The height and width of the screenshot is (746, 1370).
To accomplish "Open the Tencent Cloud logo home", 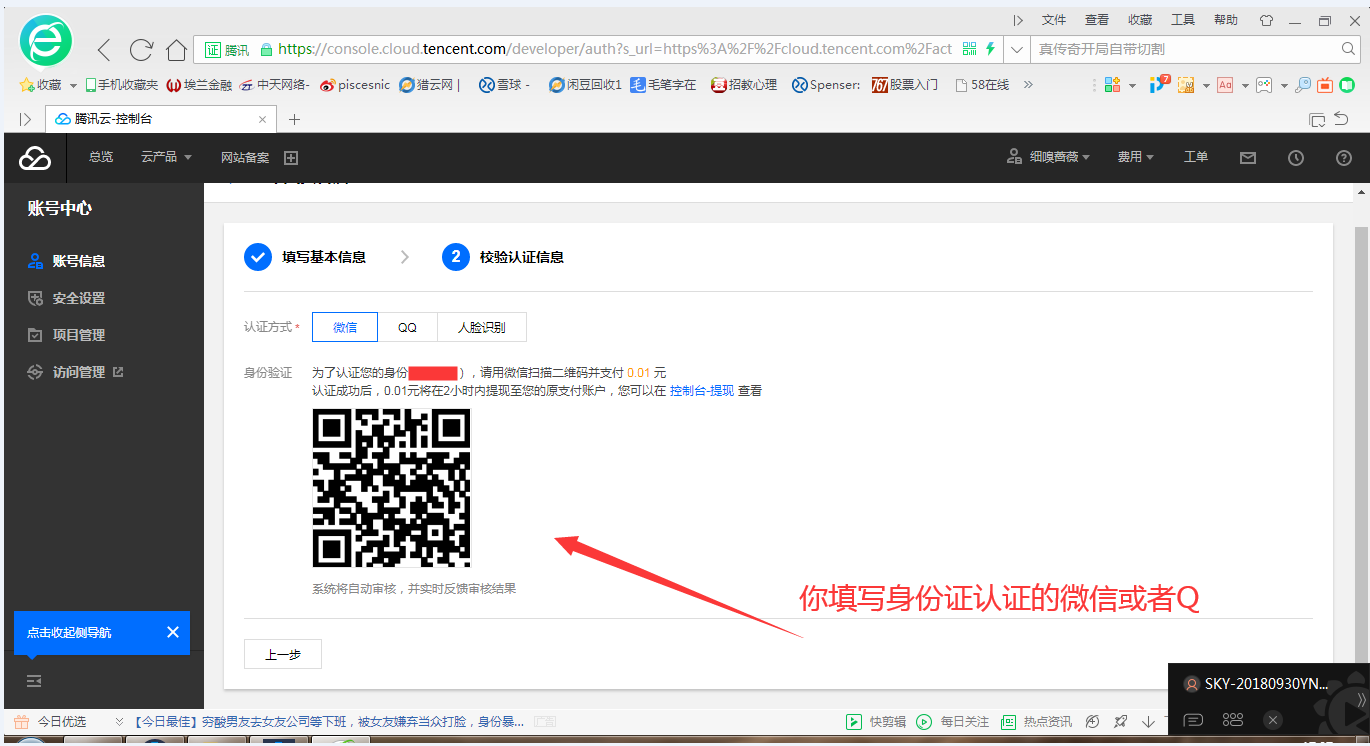I will [x=35, y=157].
